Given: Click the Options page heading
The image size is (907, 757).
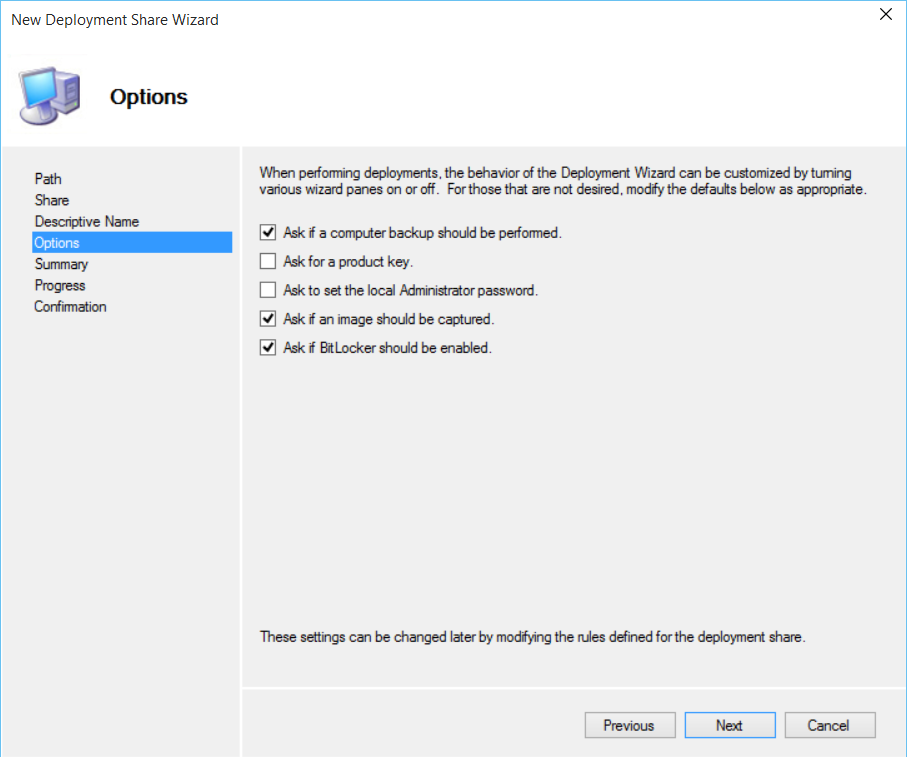Looking at the screenshot, I should pos(148,97).
